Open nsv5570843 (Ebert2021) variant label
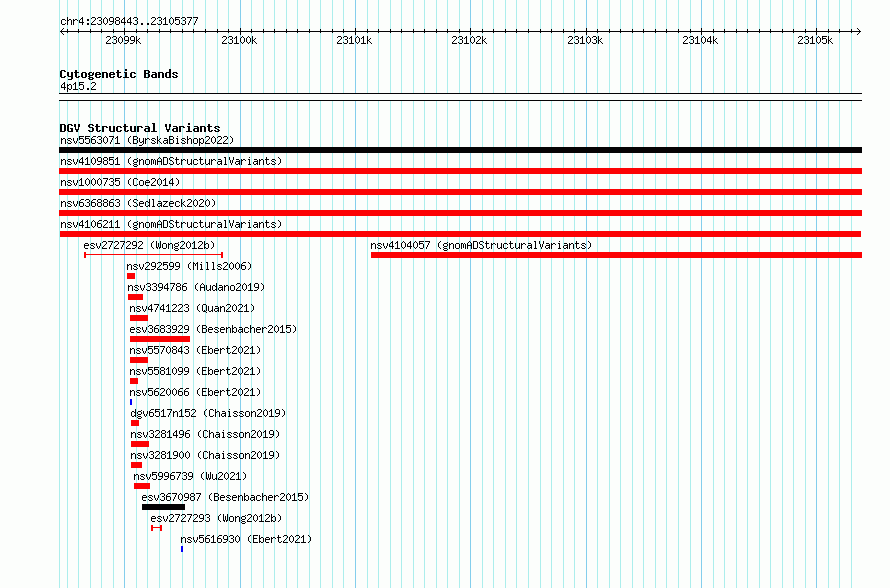The height and width of the screenshot is (588, 890). tap(195, 350)
